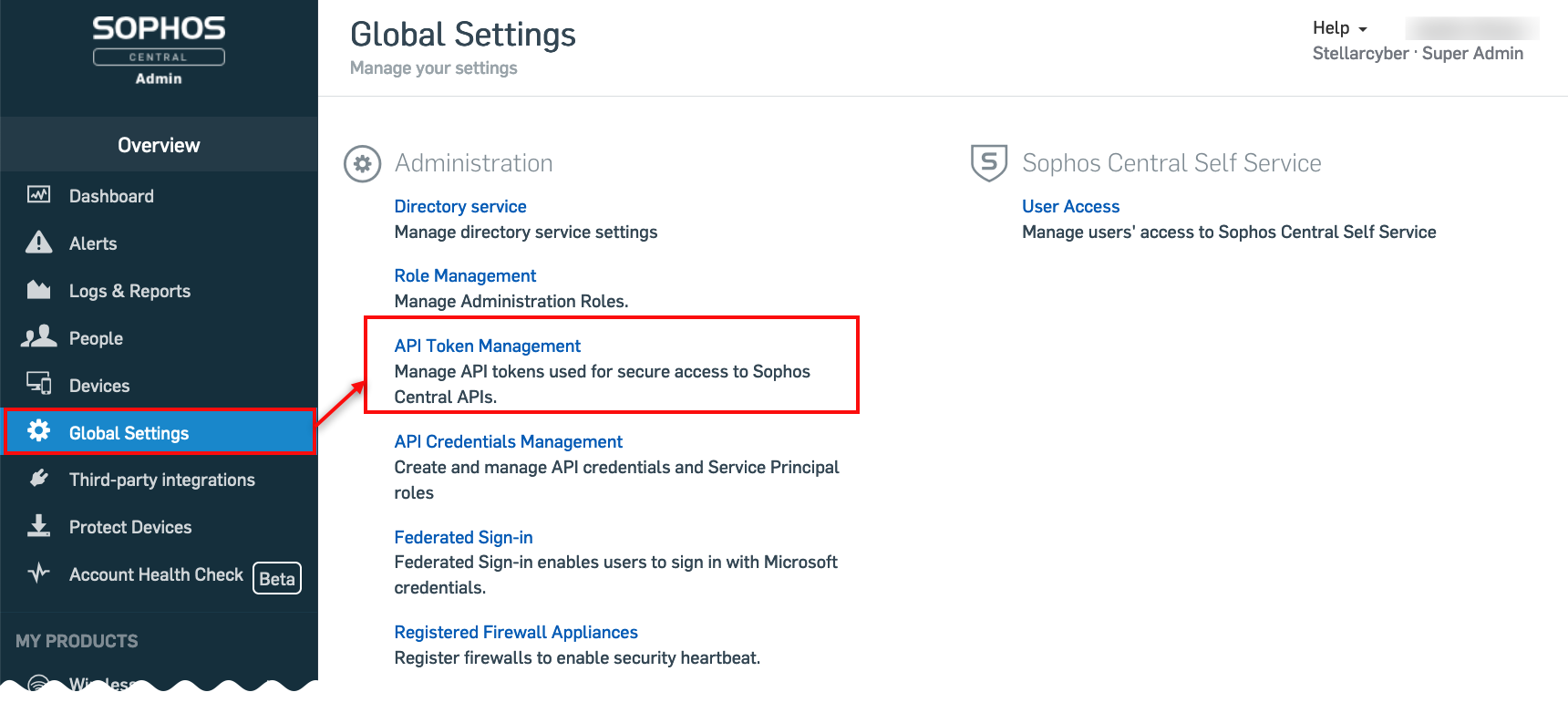Open the Help dropdown menu
This screenshot has width=1568, height=713.
1339,28
